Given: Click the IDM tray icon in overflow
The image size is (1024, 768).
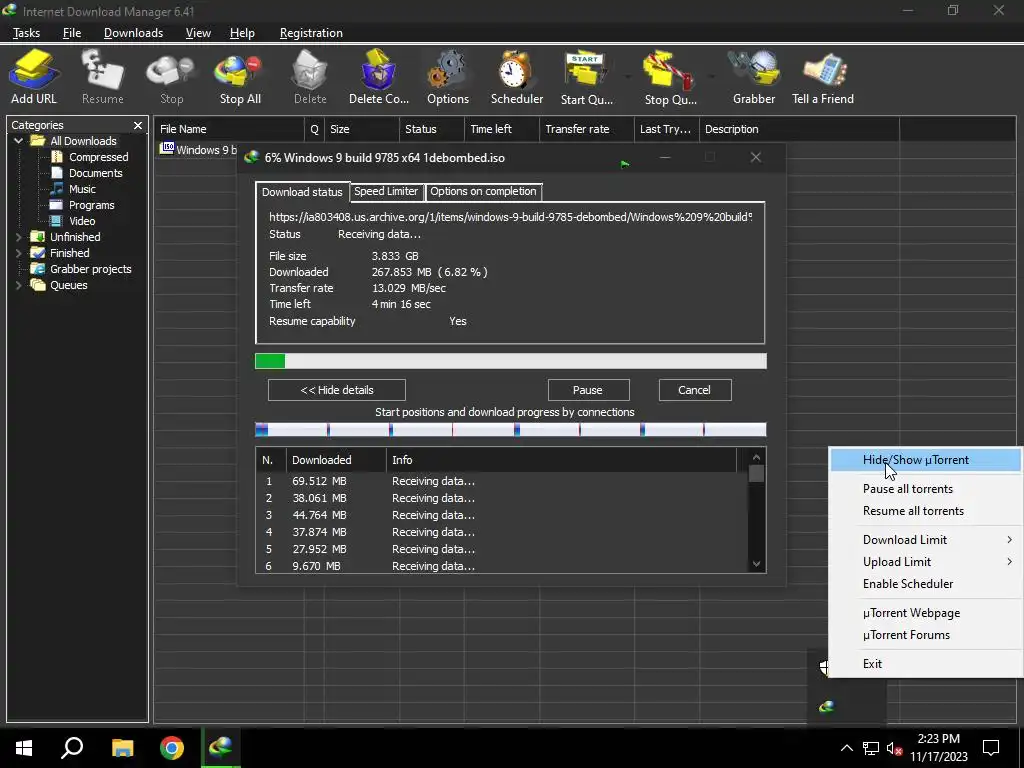Looking at the screenshot, I should click(826, 706).
